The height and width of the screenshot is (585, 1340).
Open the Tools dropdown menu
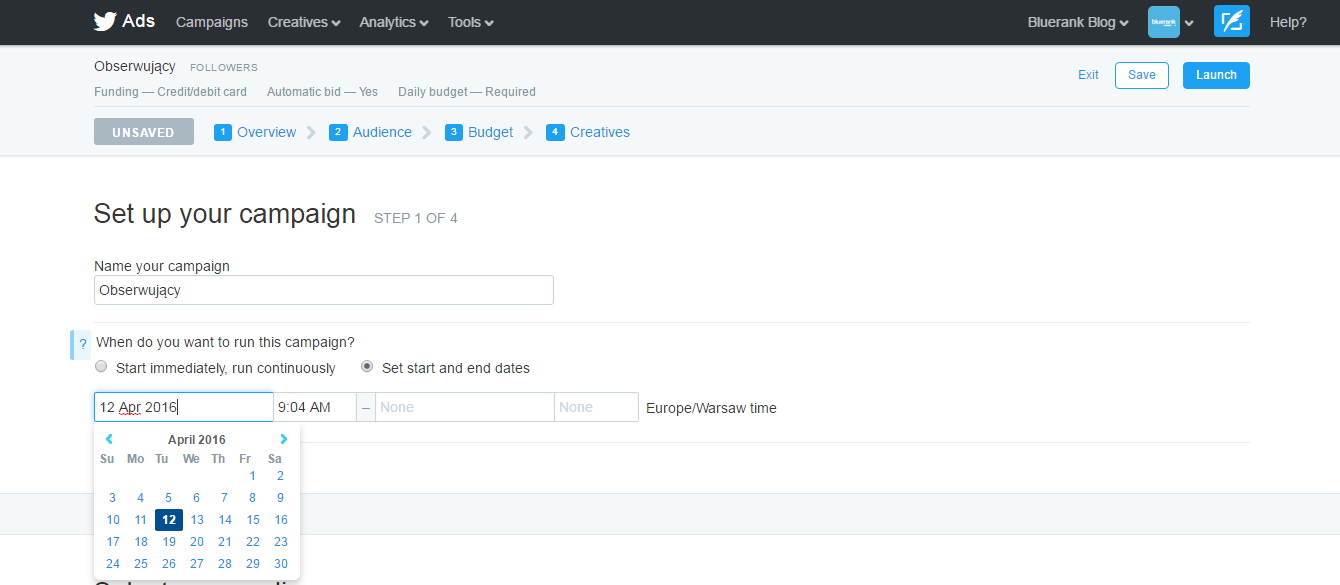[x=470, y=22]
